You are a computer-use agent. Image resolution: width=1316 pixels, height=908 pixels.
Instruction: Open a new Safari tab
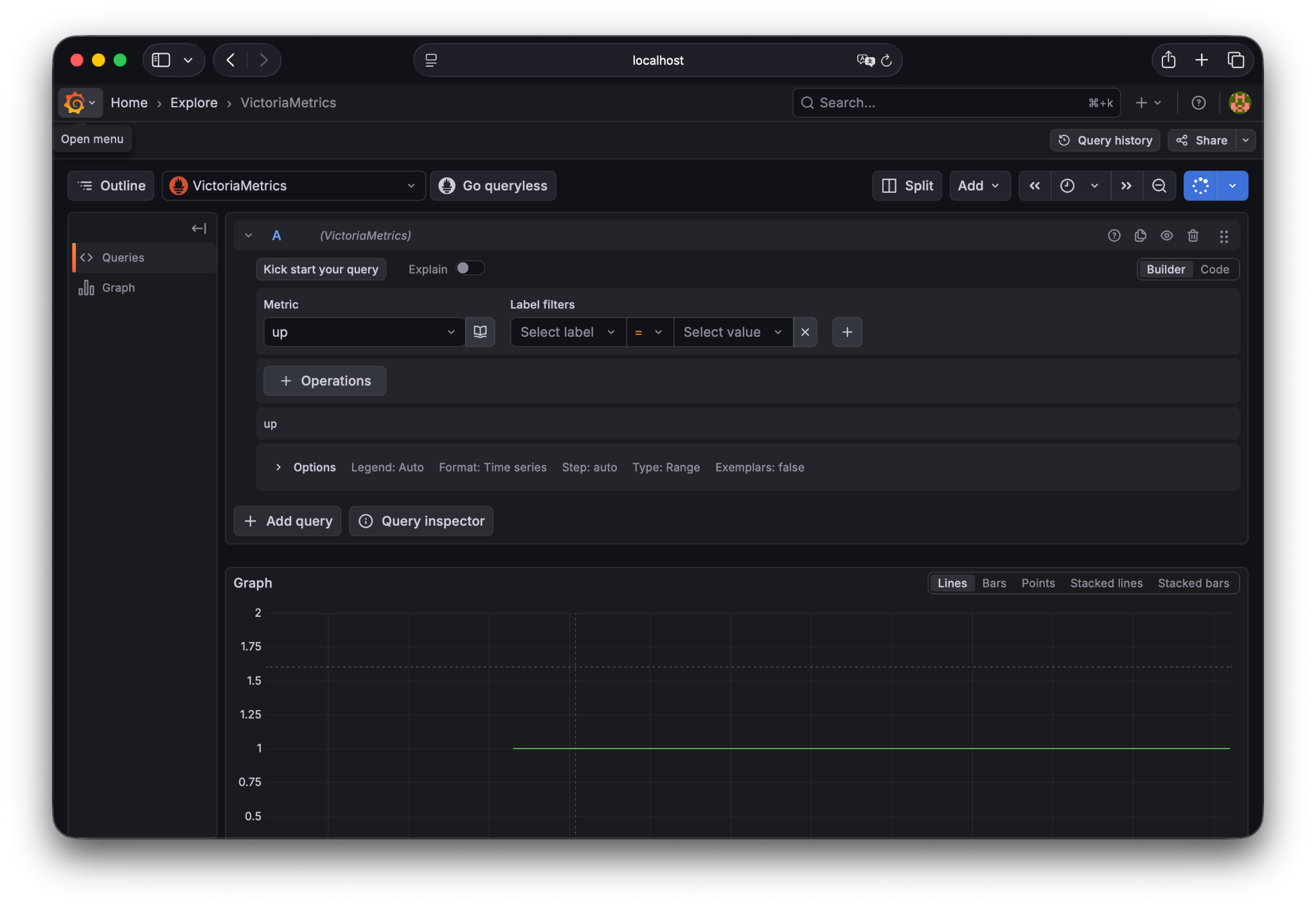coord(1202,60)
